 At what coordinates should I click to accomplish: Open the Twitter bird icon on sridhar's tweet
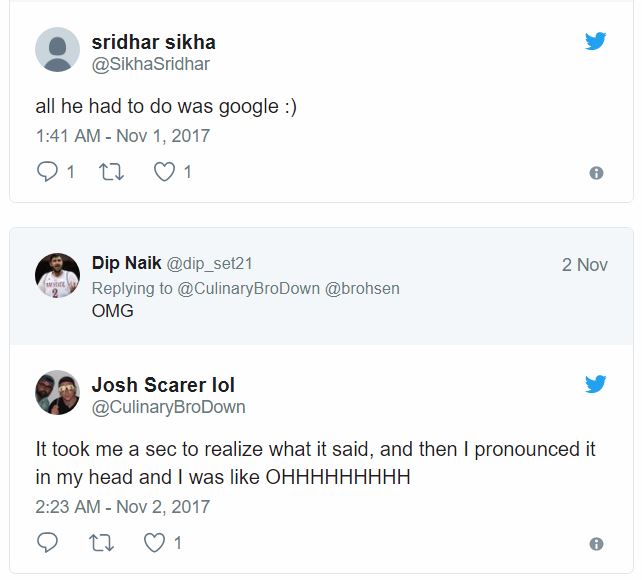click(x=596, y=42)
